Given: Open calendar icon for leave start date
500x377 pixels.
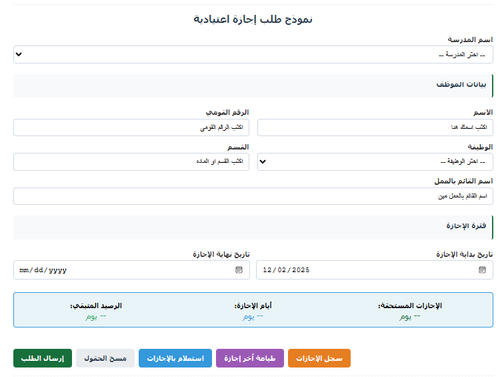Looking at the screenshot, I should [x=482, y=270].
